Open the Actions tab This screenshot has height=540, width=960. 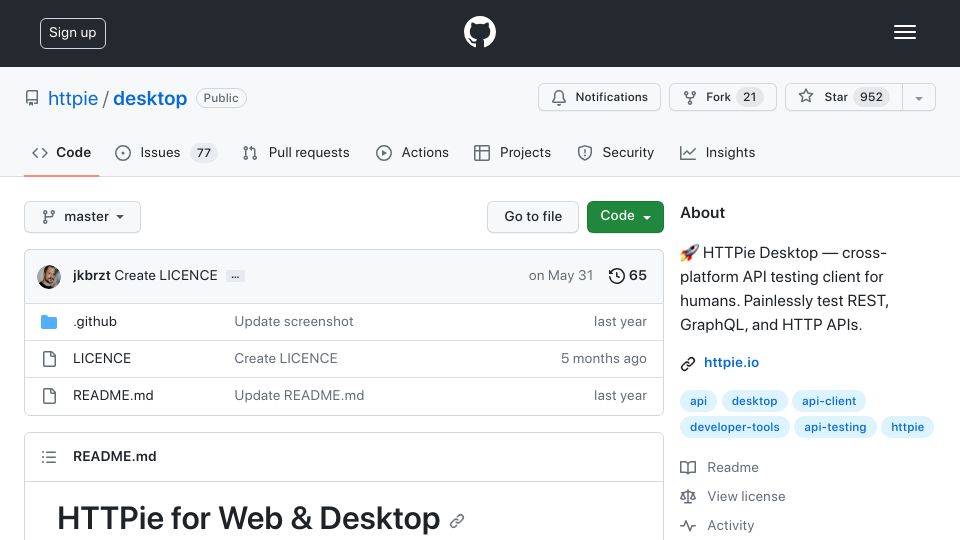point(412,152)
